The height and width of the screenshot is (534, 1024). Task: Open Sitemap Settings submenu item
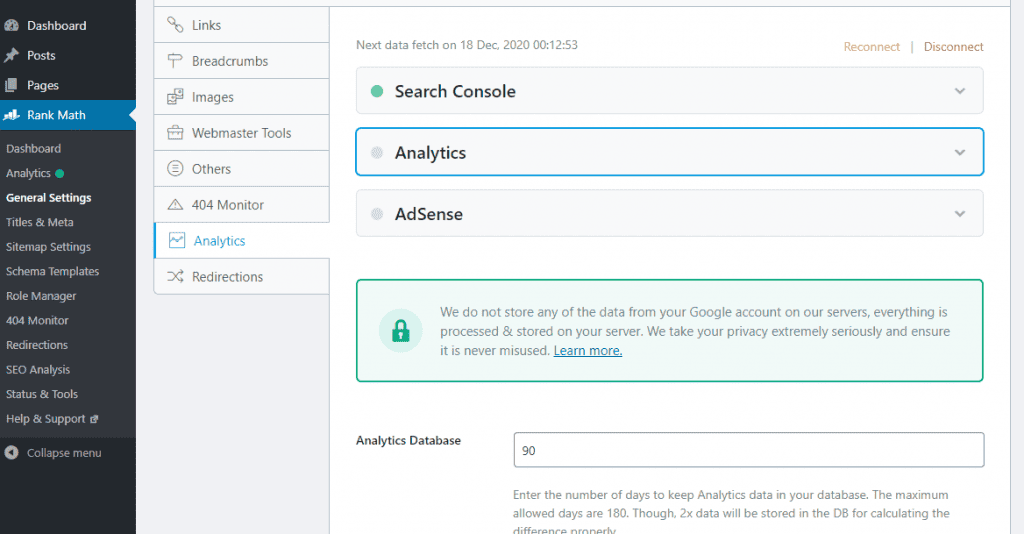point(48,247)
